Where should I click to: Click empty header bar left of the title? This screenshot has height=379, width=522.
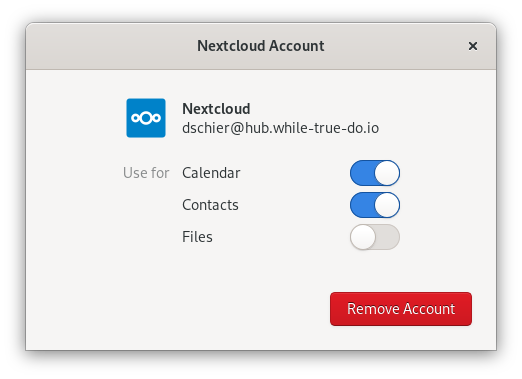110,46
